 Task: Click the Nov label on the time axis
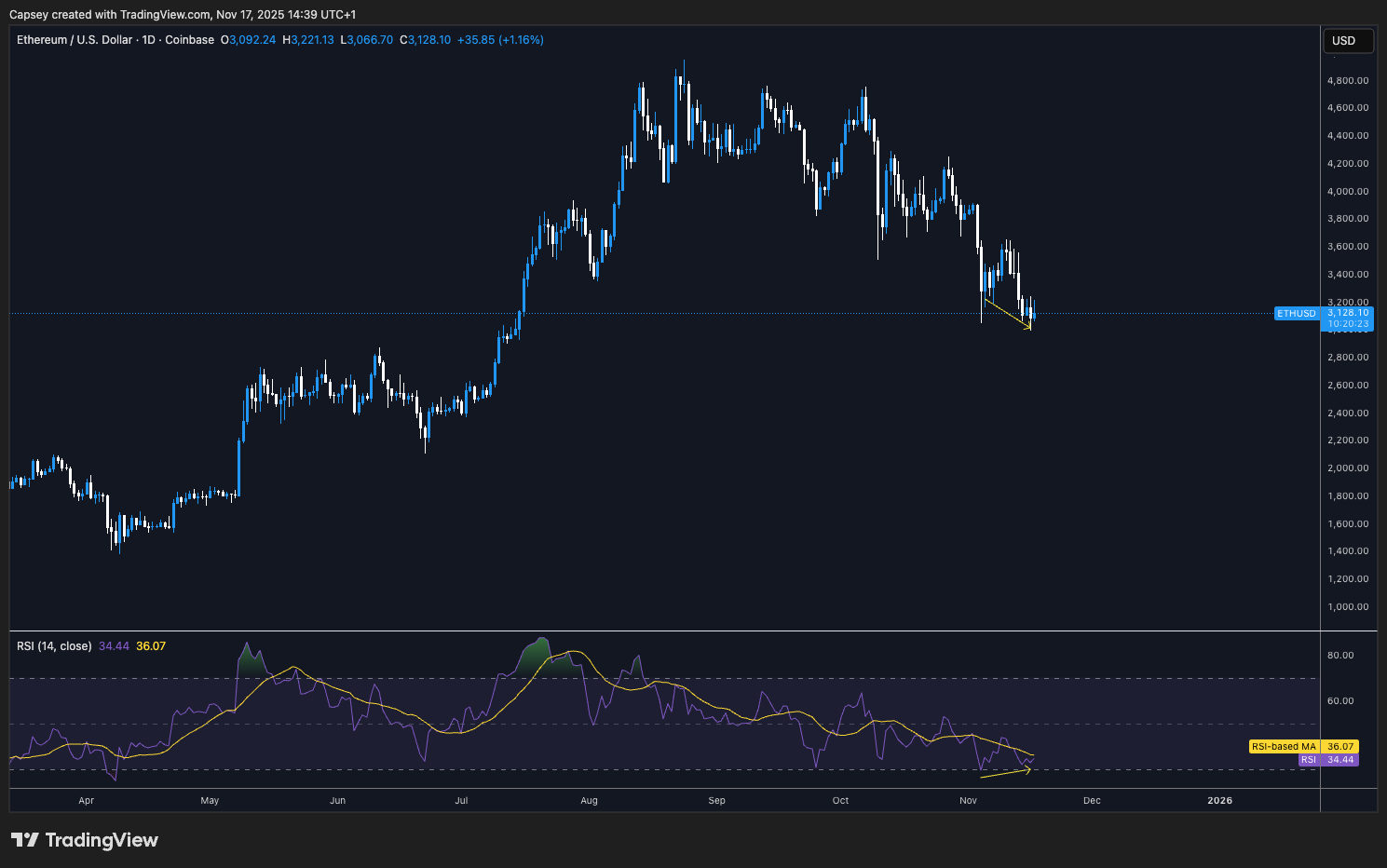click(967, 800)
